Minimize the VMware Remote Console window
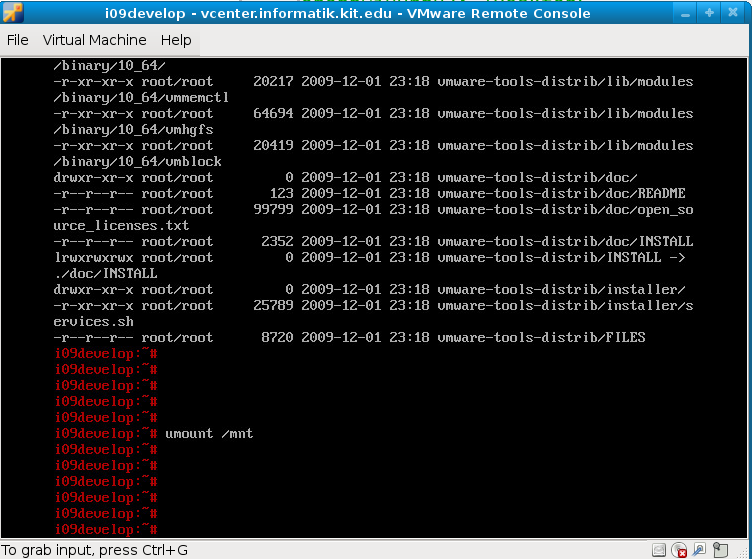 pyautogui.click(x=687, y=13)
